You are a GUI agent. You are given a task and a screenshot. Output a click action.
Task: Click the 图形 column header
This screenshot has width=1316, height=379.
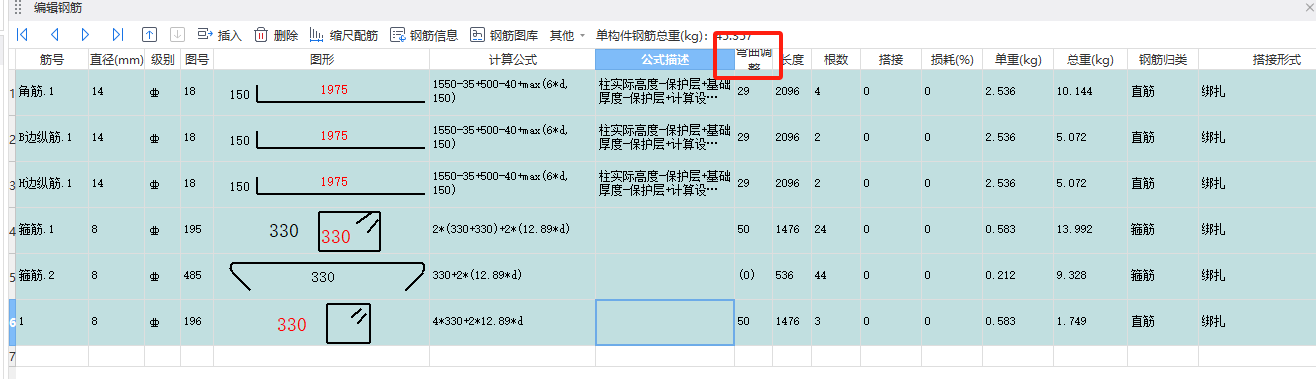coord(322,59)
